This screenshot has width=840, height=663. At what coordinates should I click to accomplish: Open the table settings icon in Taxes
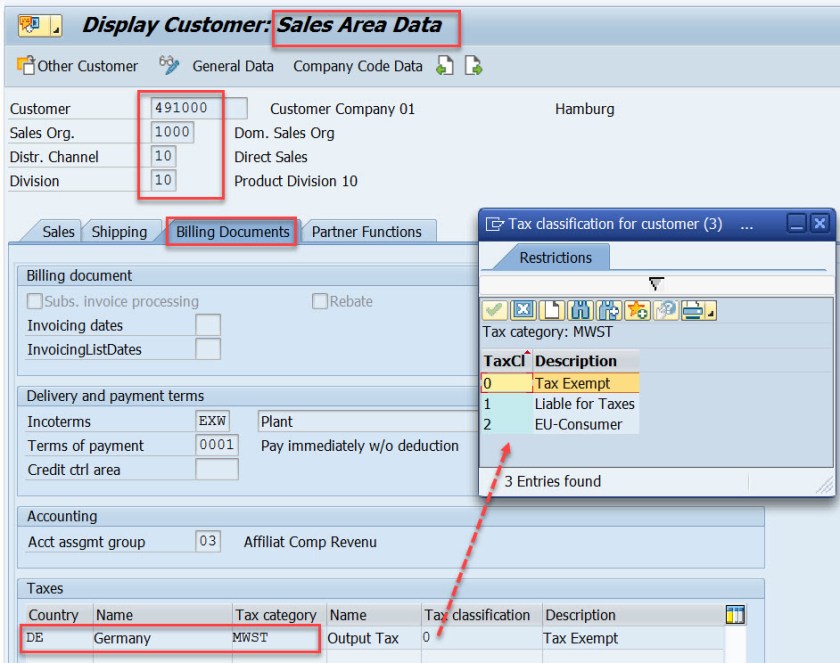click(x=735, y=614)
